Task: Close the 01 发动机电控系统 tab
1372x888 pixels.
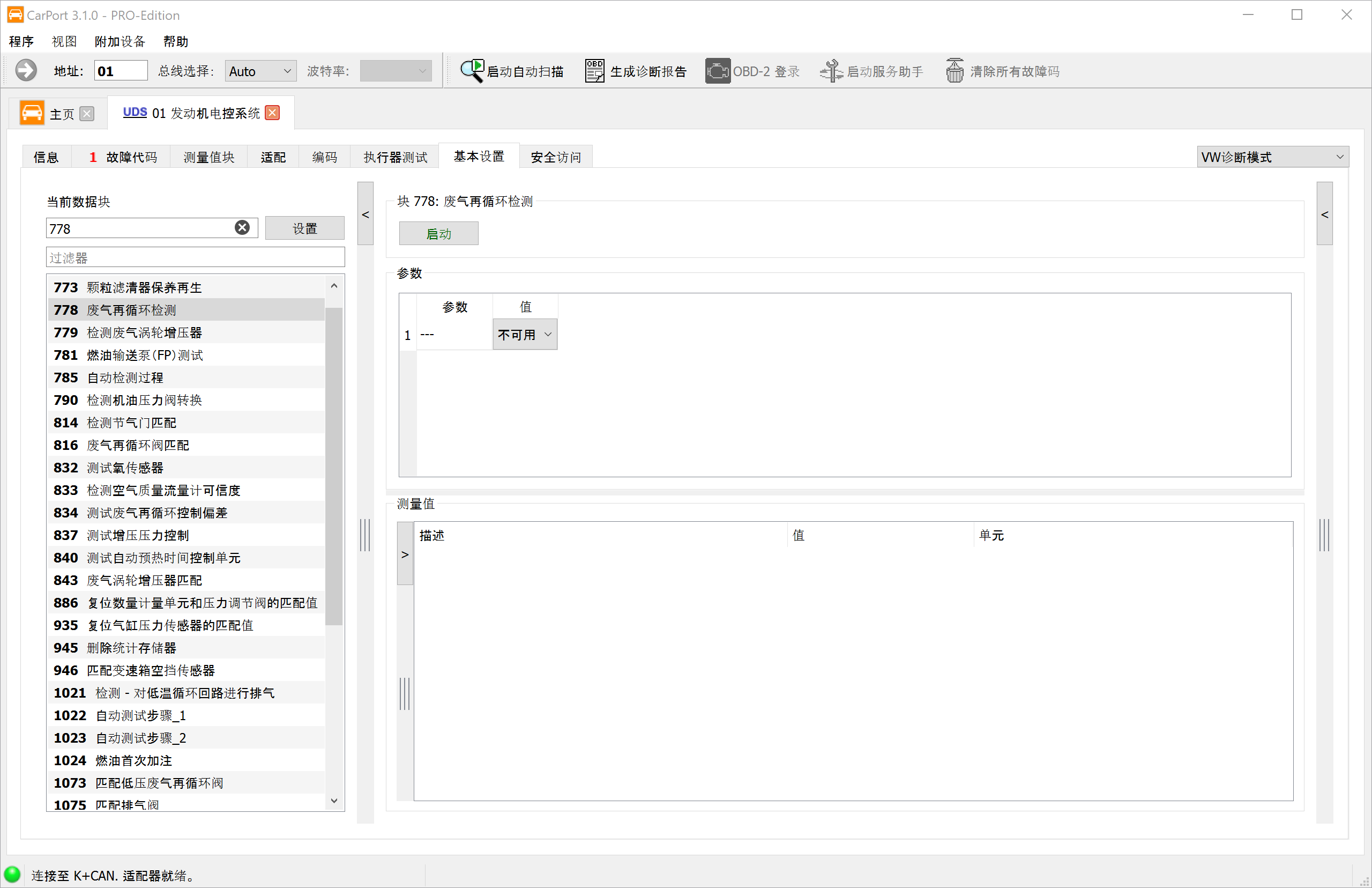Action: point(273,113)
